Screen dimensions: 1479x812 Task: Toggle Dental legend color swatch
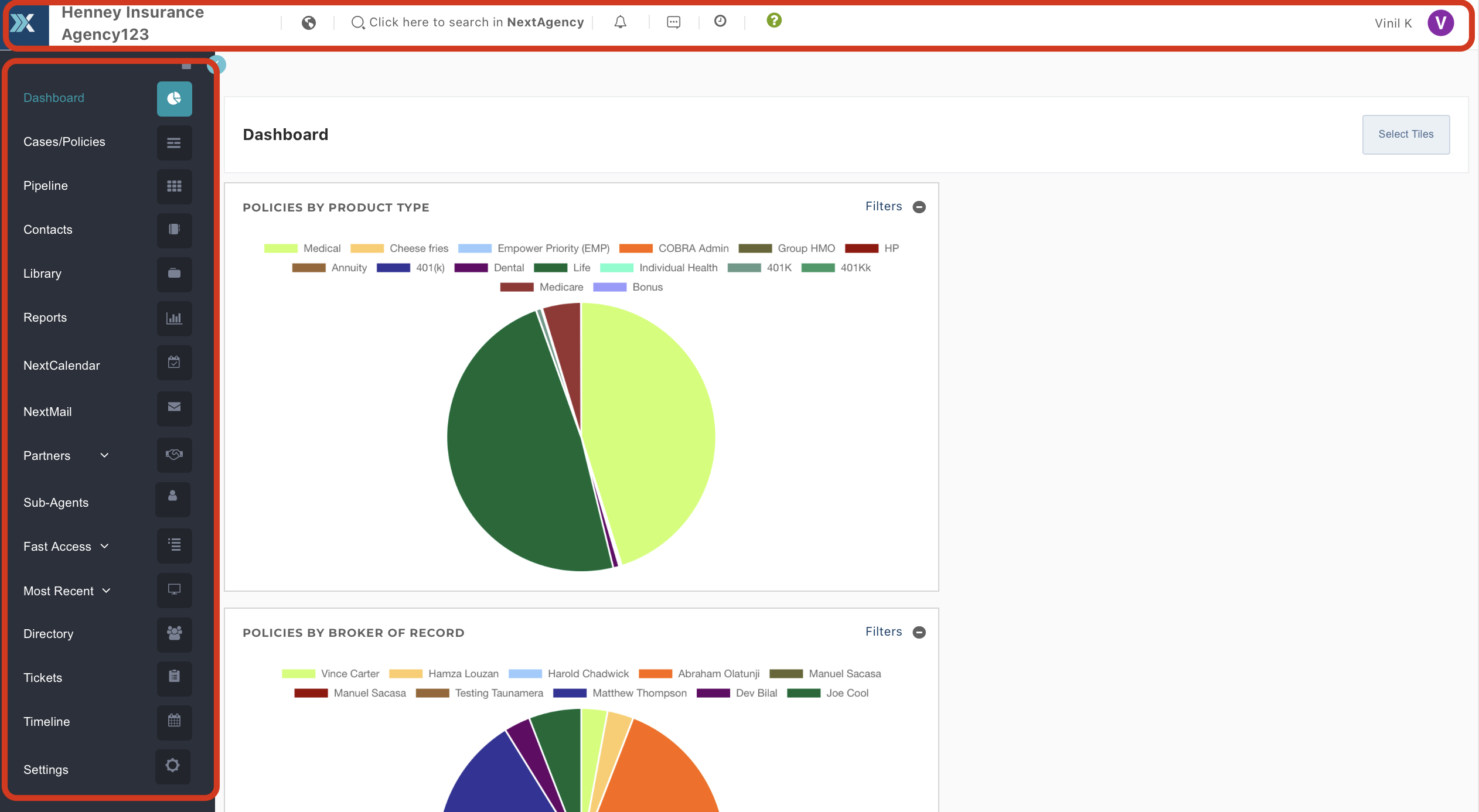click(x=471, y=268)
